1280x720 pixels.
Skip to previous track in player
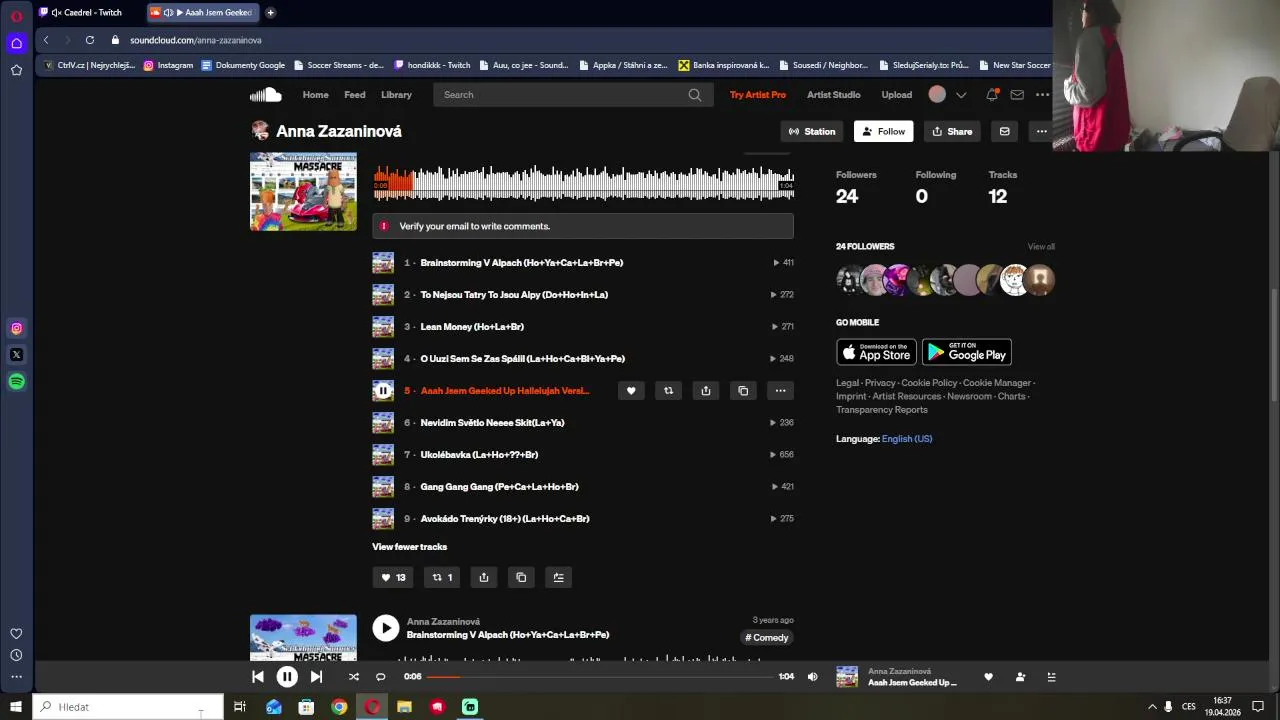[258, 677]
